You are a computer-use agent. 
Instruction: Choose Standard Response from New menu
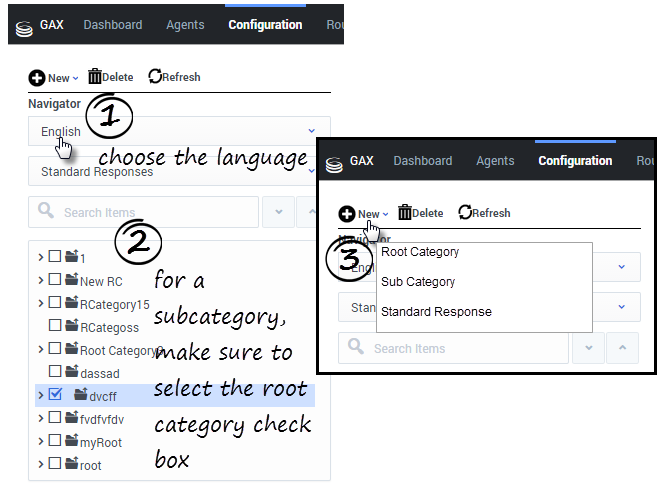click(436, 312)
